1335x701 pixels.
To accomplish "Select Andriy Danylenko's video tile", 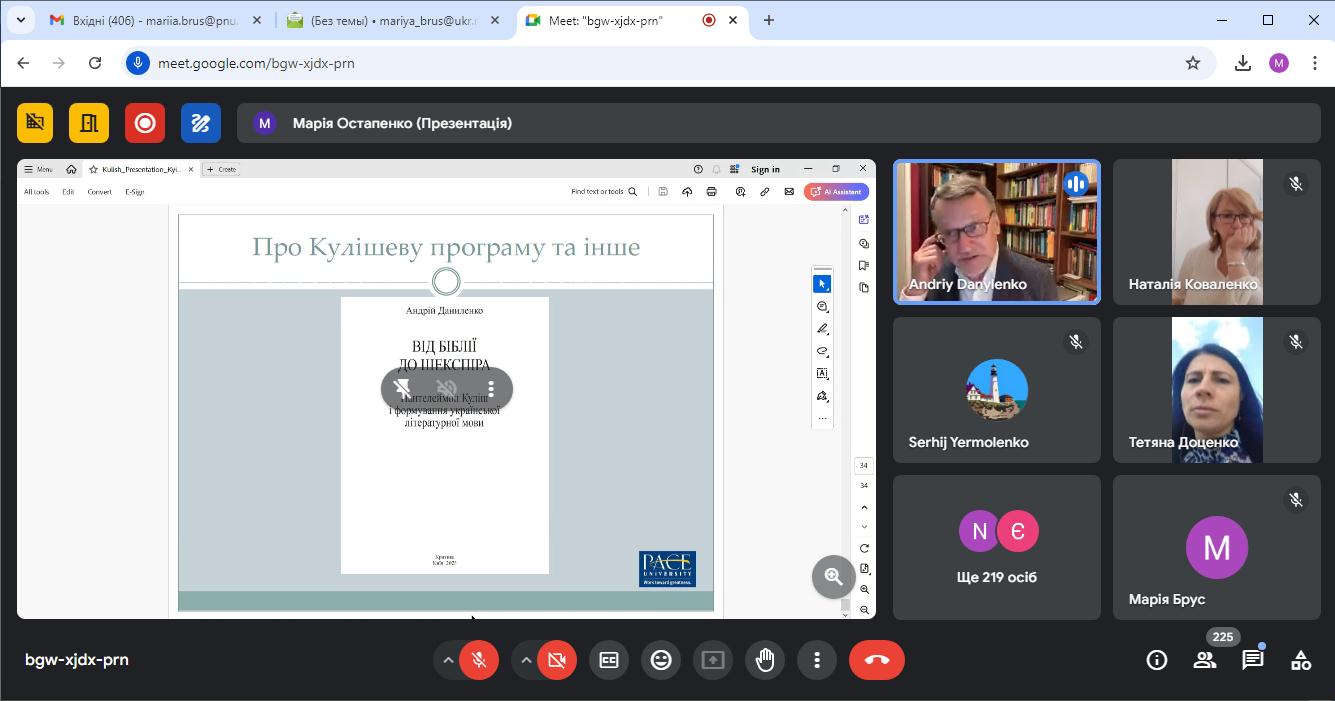I will (x=997, y=232).
